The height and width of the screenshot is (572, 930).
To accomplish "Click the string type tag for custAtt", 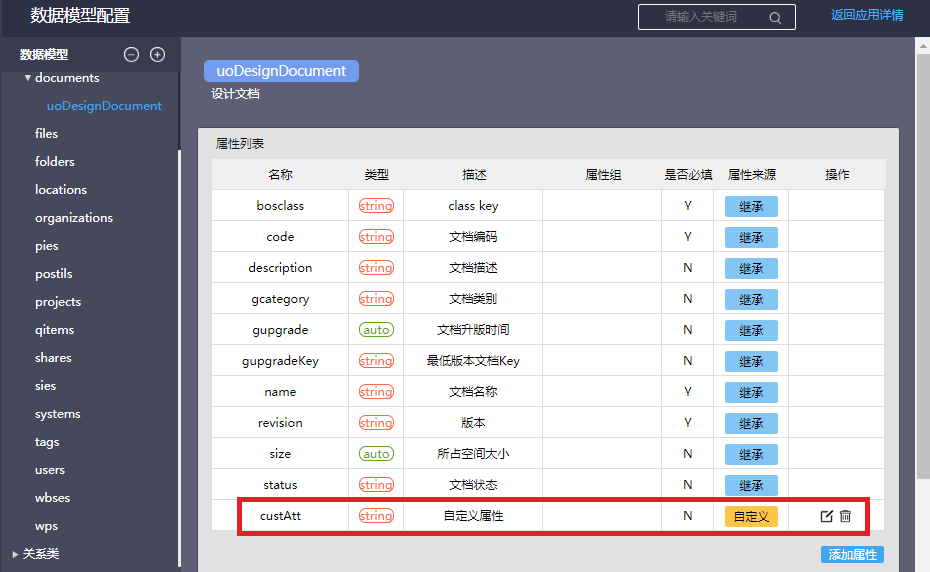I will click(376, 516).
